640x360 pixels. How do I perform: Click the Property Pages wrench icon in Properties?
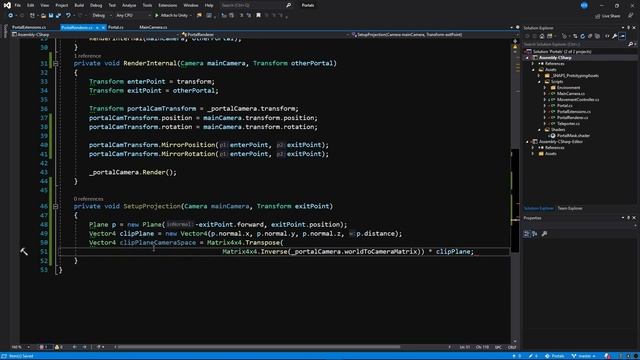click(x=544, y=234)
